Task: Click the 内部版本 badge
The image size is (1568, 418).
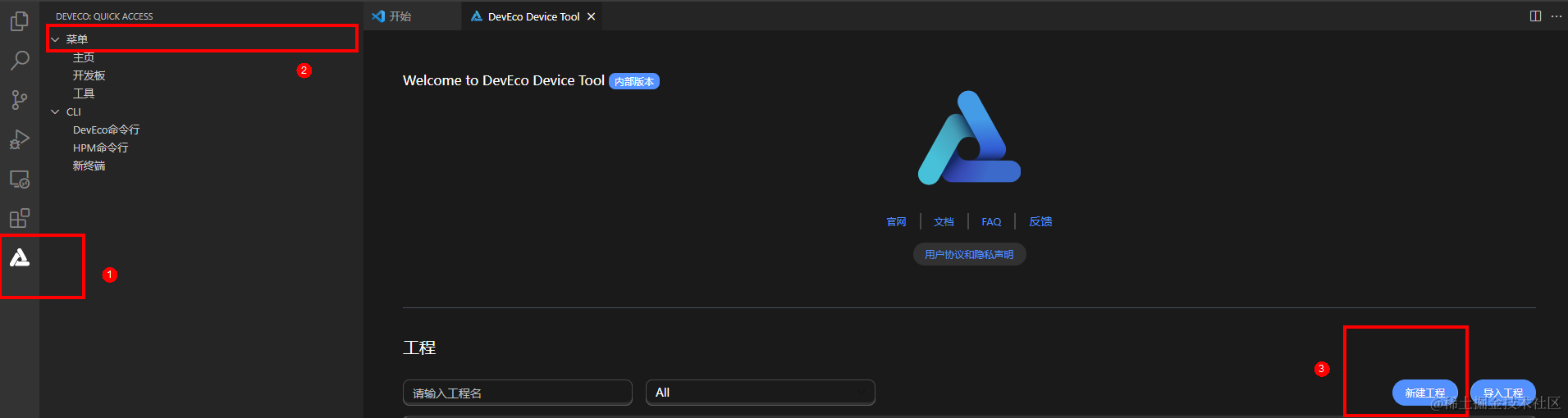Action: tap(634, 81)
